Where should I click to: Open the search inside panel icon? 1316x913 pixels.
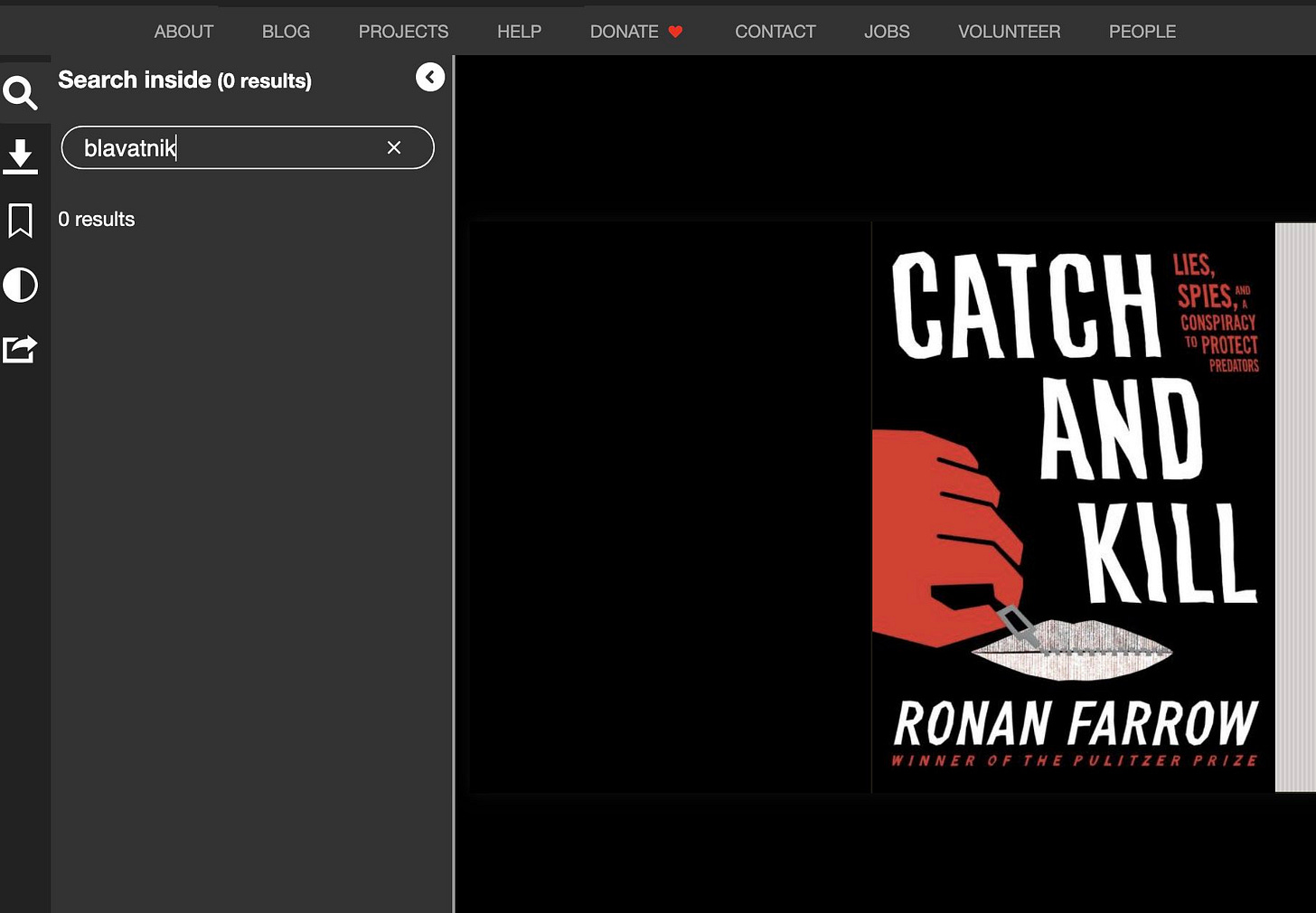click(20, 93)
